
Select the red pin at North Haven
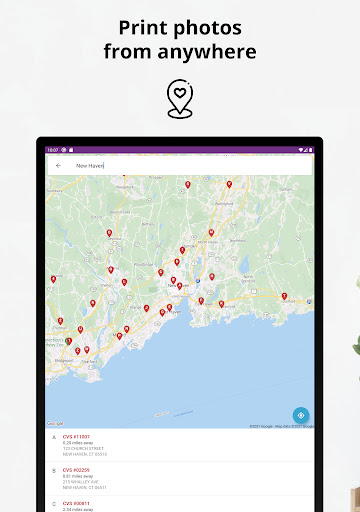click(211, 232)
